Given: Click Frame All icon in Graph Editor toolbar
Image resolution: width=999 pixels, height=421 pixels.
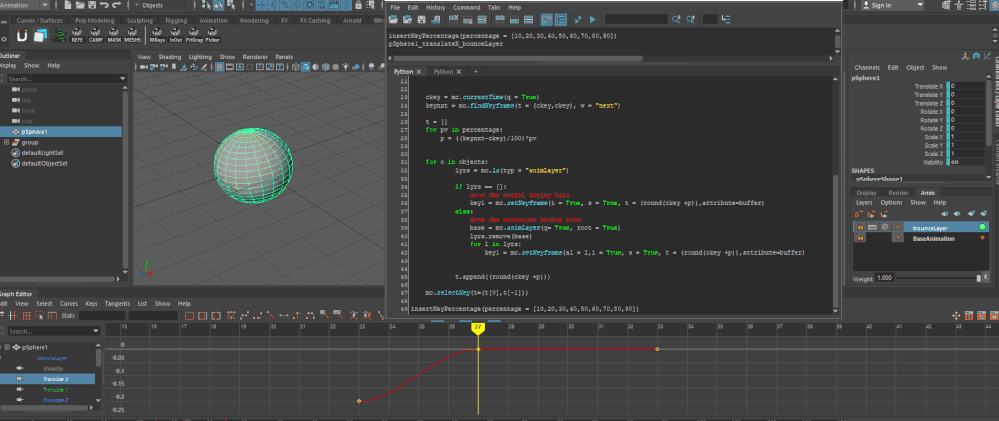Looking at the screenshot, I should click(x=189, y=315).
